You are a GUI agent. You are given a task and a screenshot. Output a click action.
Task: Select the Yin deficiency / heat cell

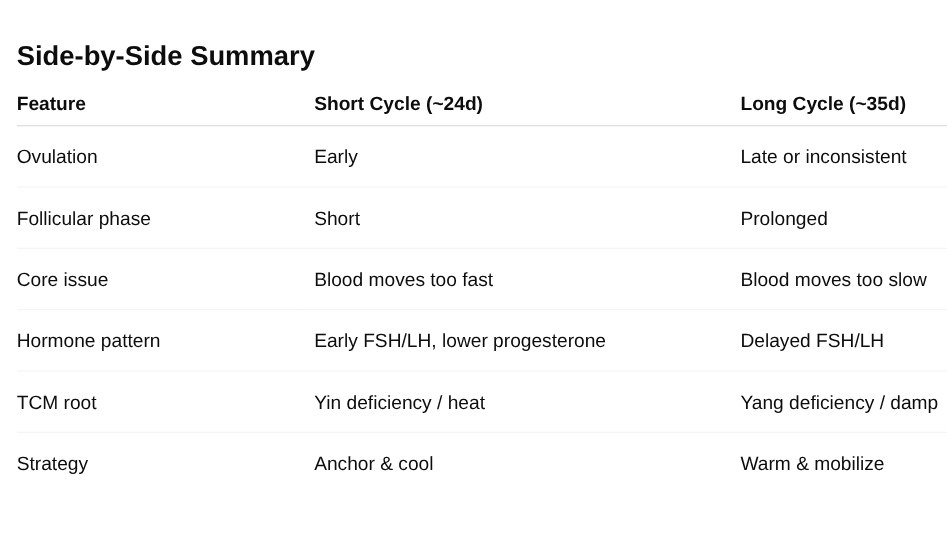(399, 403)
